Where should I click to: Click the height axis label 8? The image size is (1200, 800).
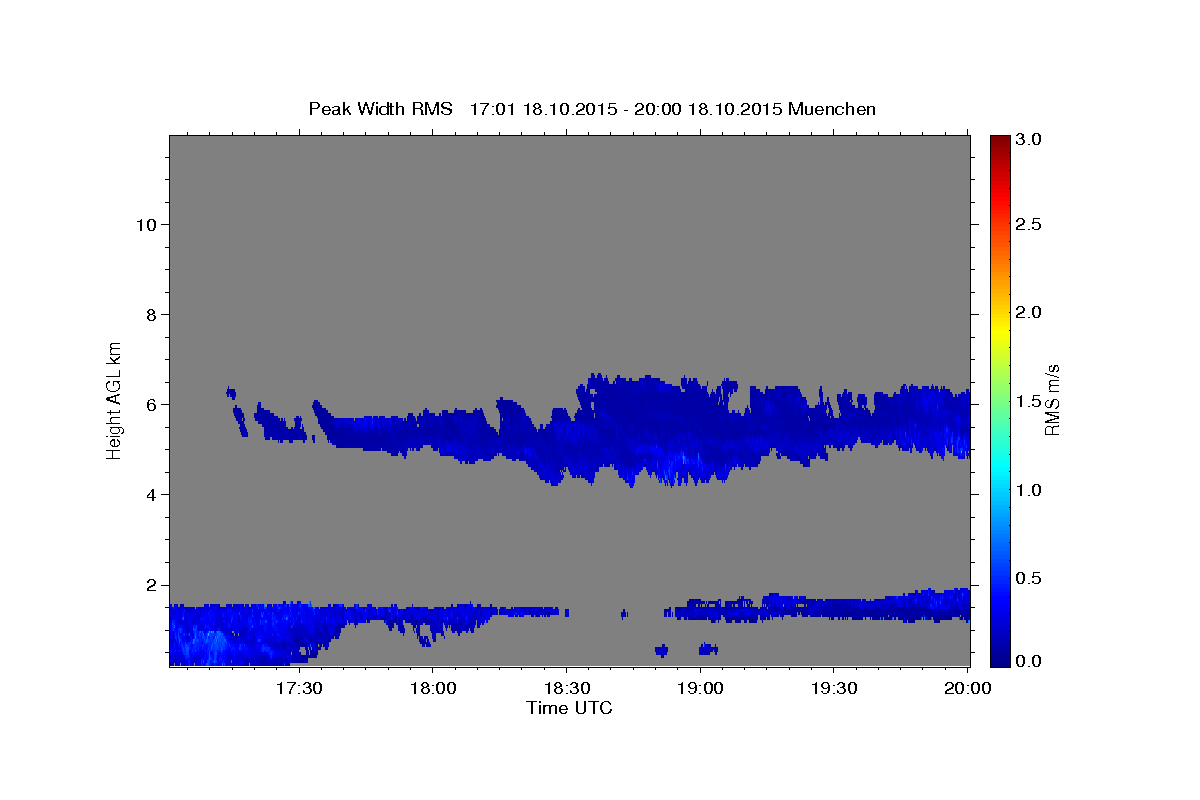coord(152,314)
